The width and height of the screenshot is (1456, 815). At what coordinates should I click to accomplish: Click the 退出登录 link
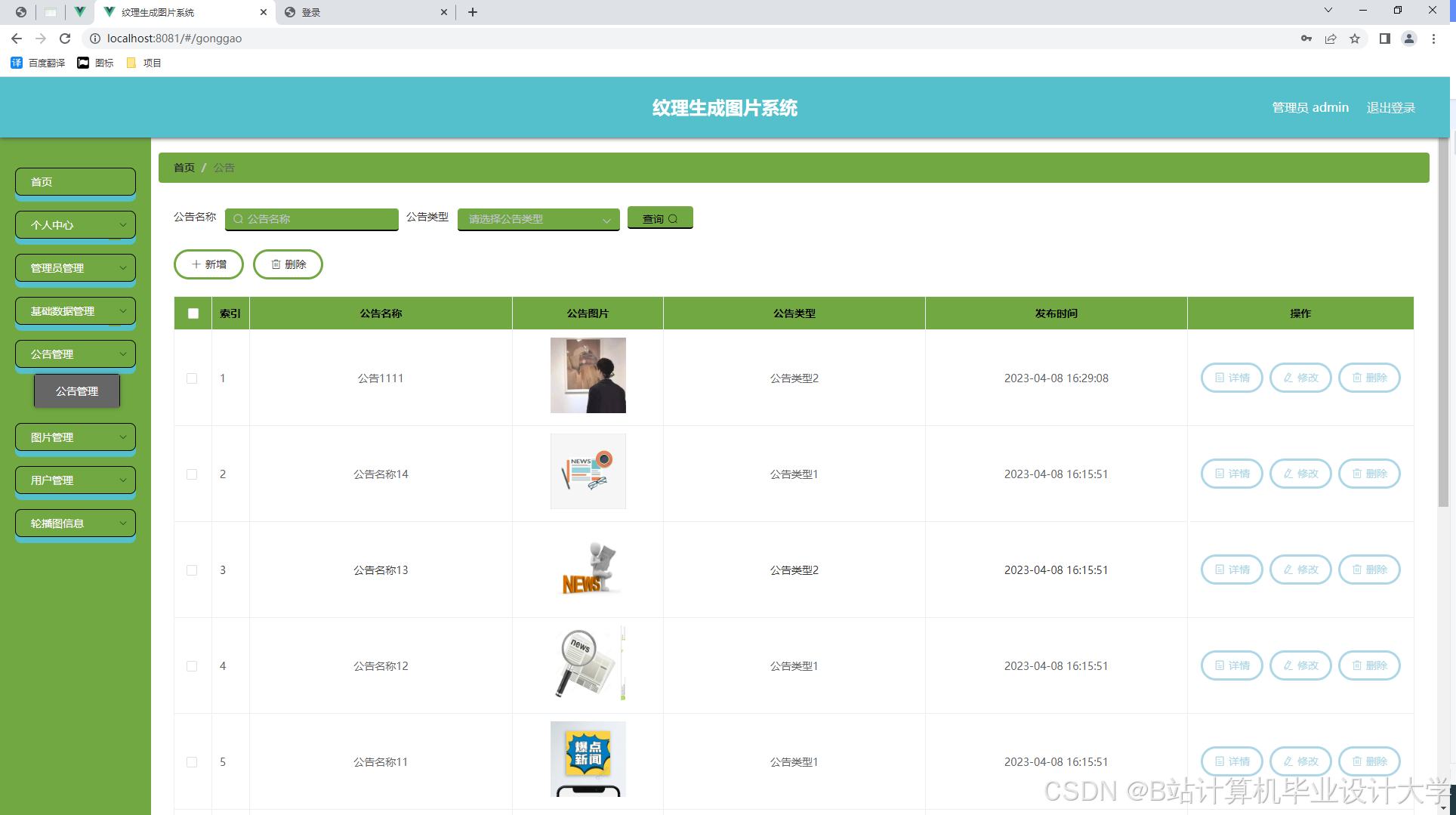coord(1391,107)
